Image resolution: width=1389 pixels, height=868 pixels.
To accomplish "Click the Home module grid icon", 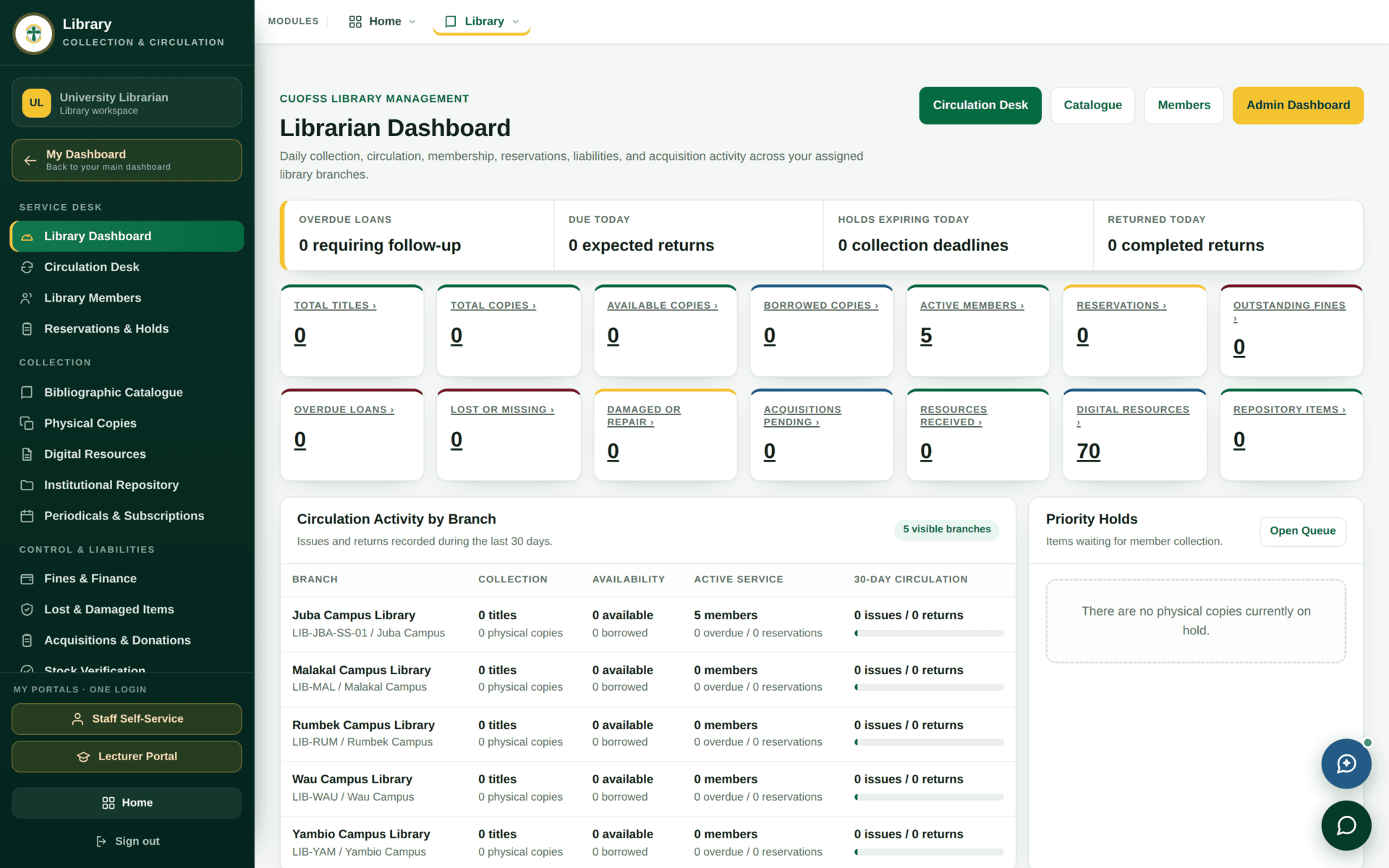I will pos(355,22).
